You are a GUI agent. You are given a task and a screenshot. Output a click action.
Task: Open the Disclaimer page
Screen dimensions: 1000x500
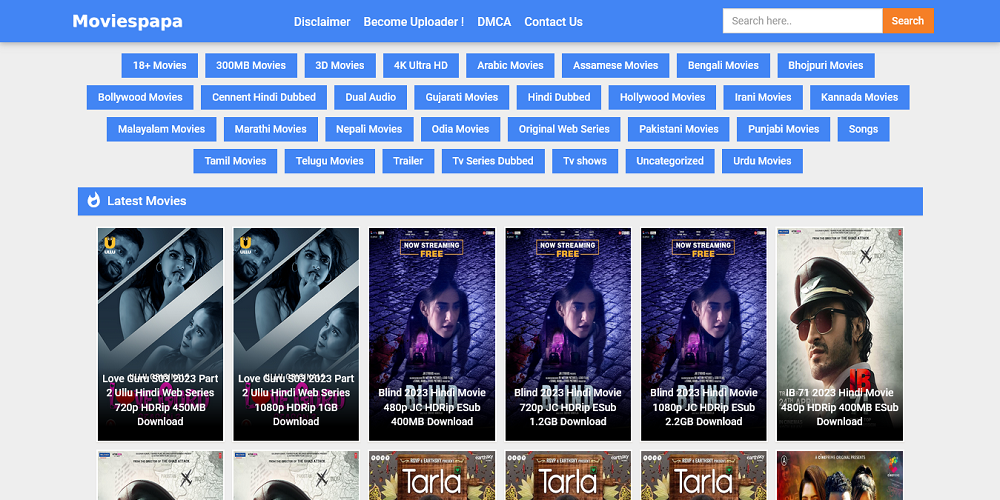click(322, 22)
